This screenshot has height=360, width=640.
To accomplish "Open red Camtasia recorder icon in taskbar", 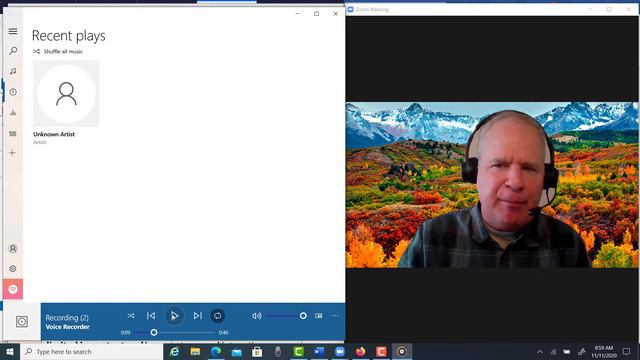I will coord(381,351).
